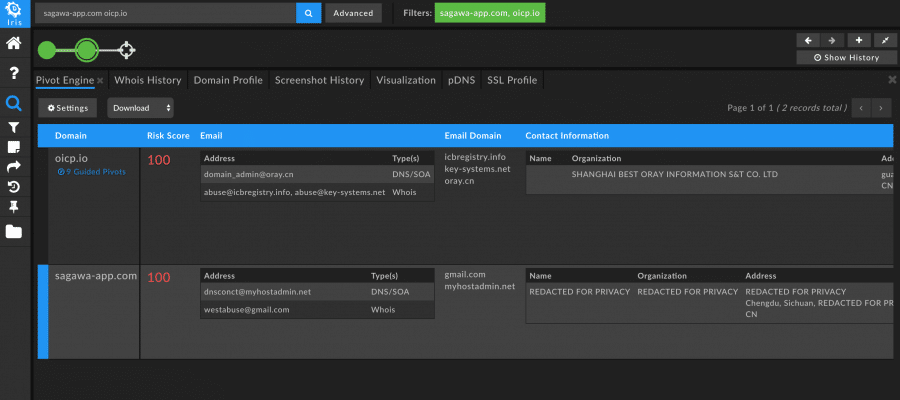
Task: Switch to the Domain Profile tab
Action: (228, 80)
